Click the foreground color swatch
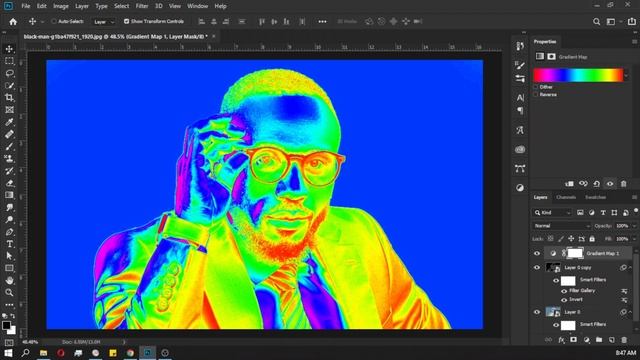Image resolution: width=640 pixels, height=360 pixels. (x=6, y=325)
